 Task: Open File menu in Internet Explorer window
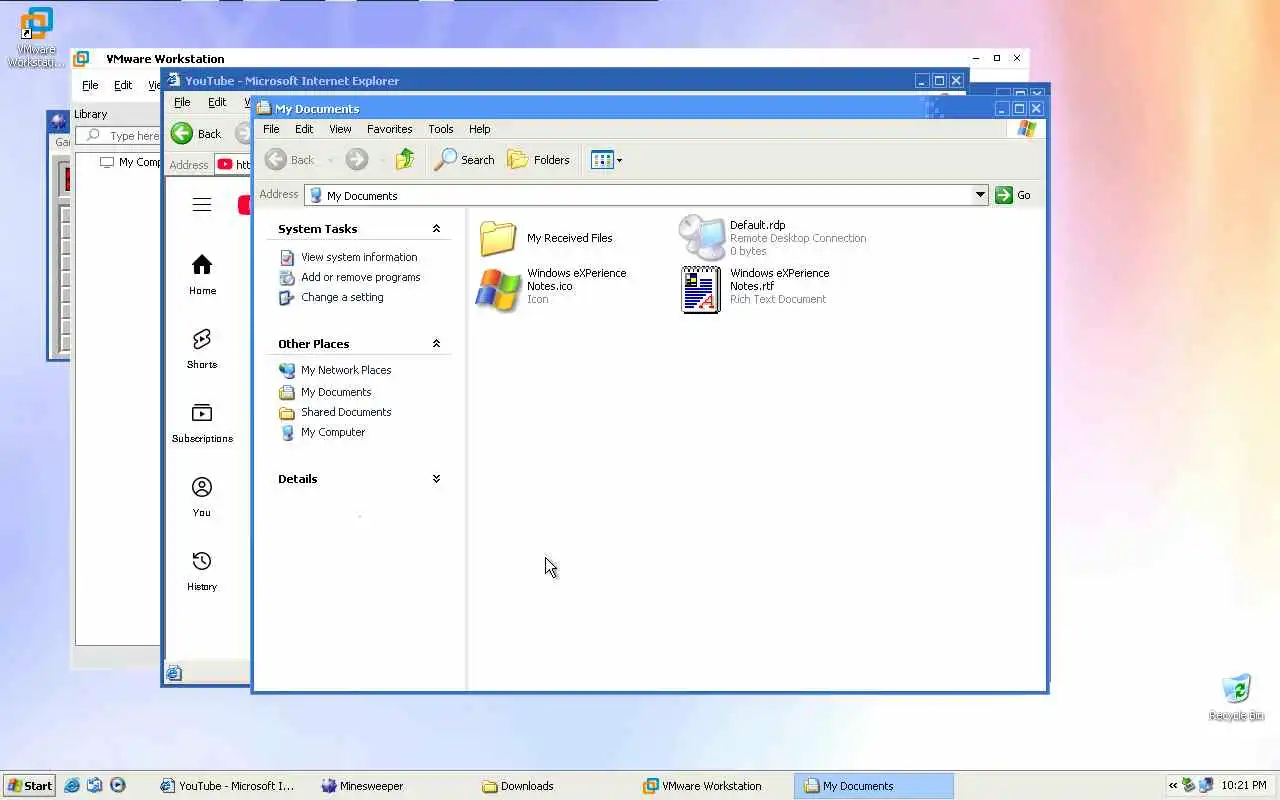click(182, 102)
